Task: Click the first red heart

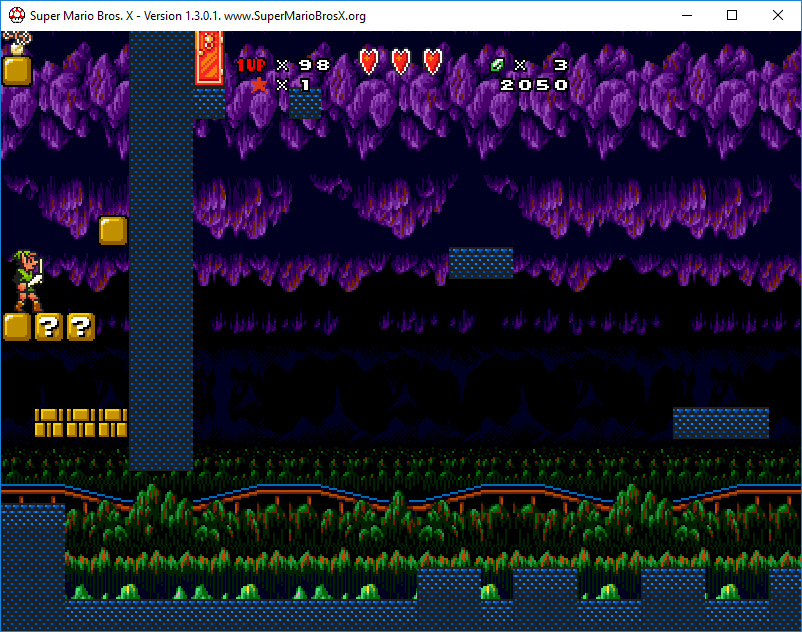Action: pos(369,62)
